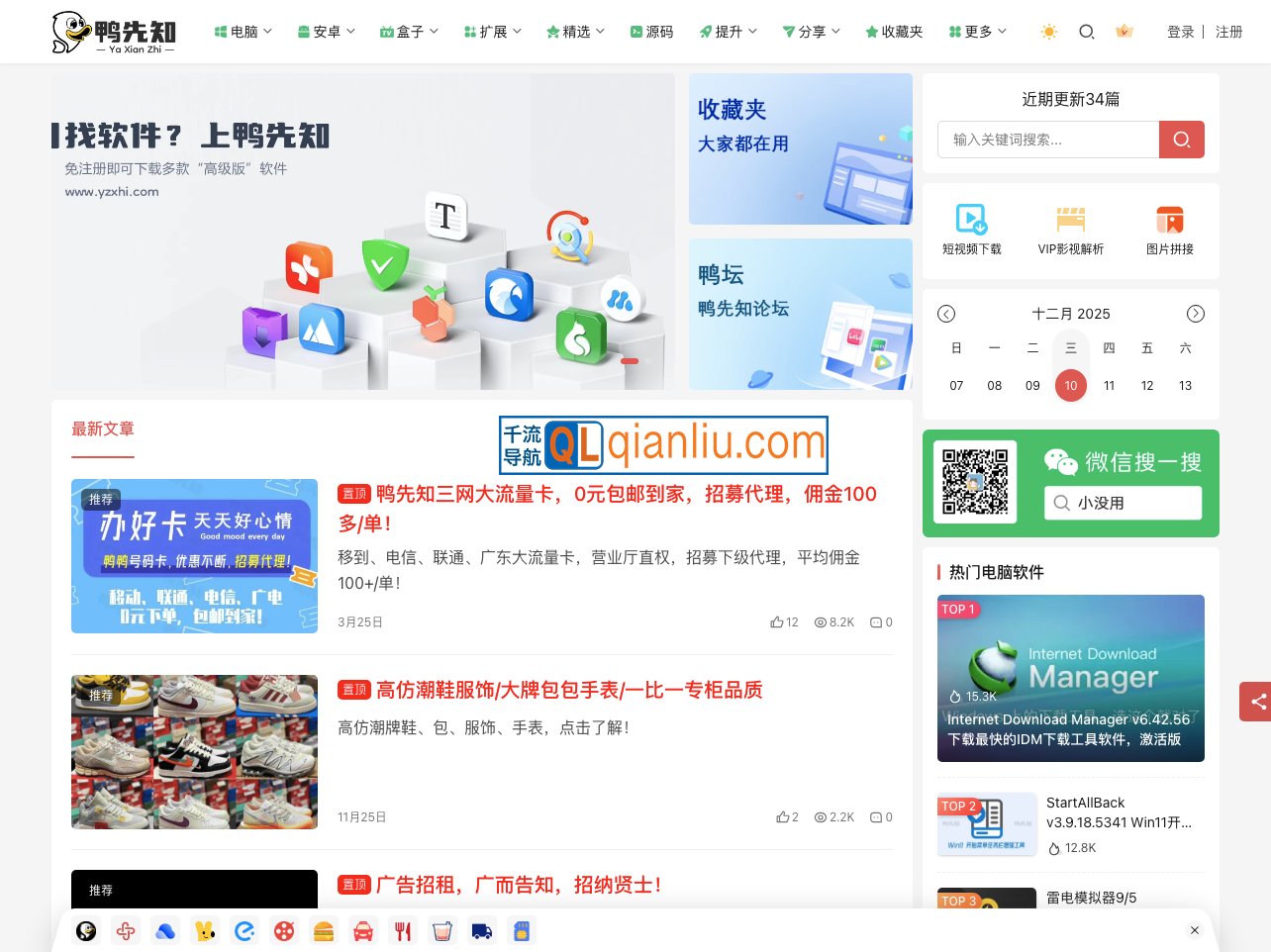The width and height of the screenshot is (1271, 952).
Task: Open the 源码 menu item
Action: 651,32
